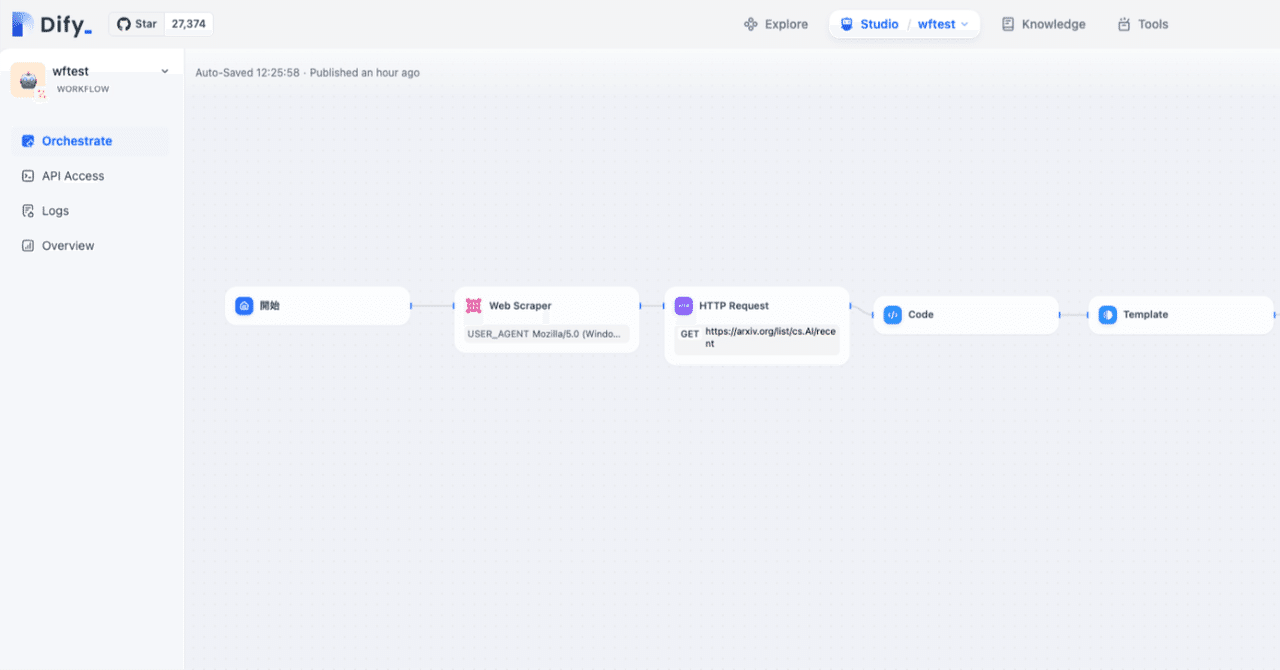Open the Logs page
The width and height of the screenshot is (1280, 670).
click(x=55, y=211)
